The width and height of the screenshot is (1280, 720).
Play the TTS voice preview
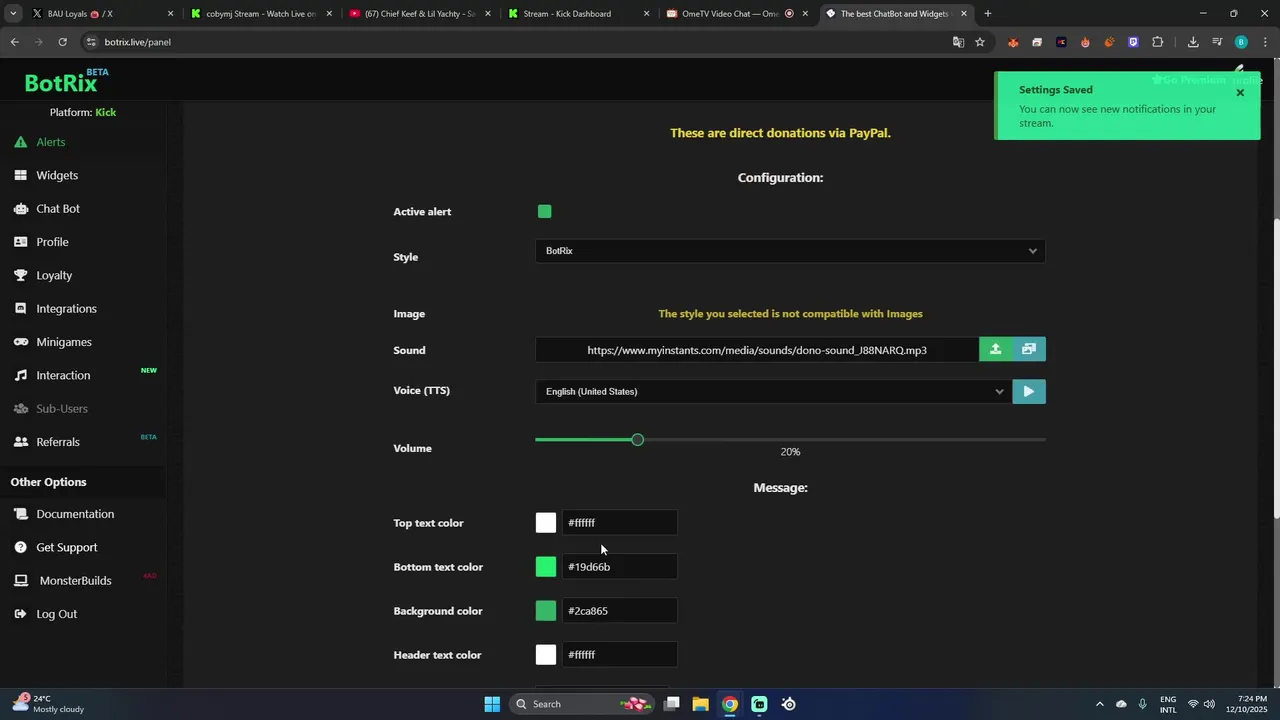[x=1029, y=391]
